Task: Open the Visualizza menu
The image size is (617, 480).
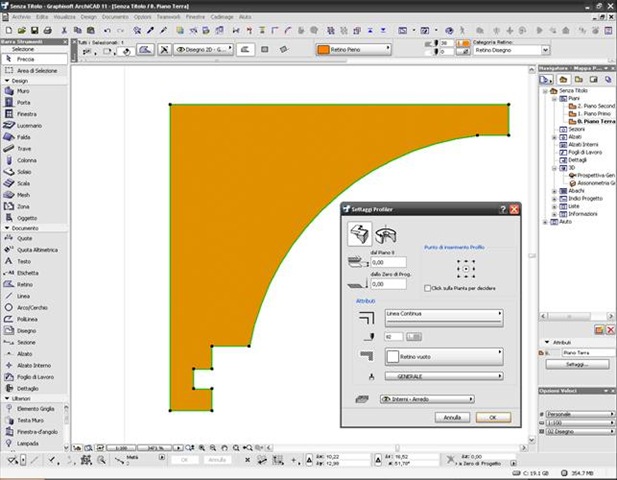Action: pos(63,17)
